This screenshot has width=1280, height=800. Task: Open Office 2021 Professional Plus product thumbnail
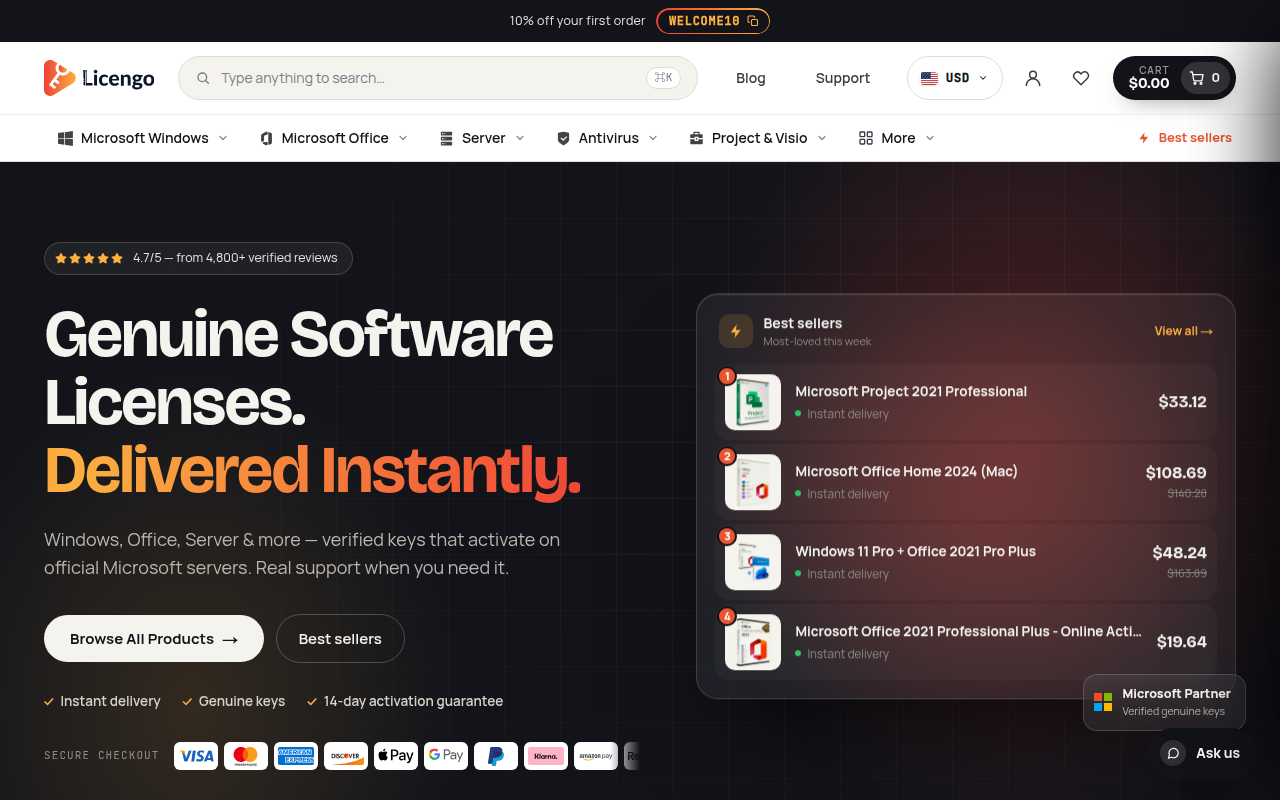pos(753,642)
